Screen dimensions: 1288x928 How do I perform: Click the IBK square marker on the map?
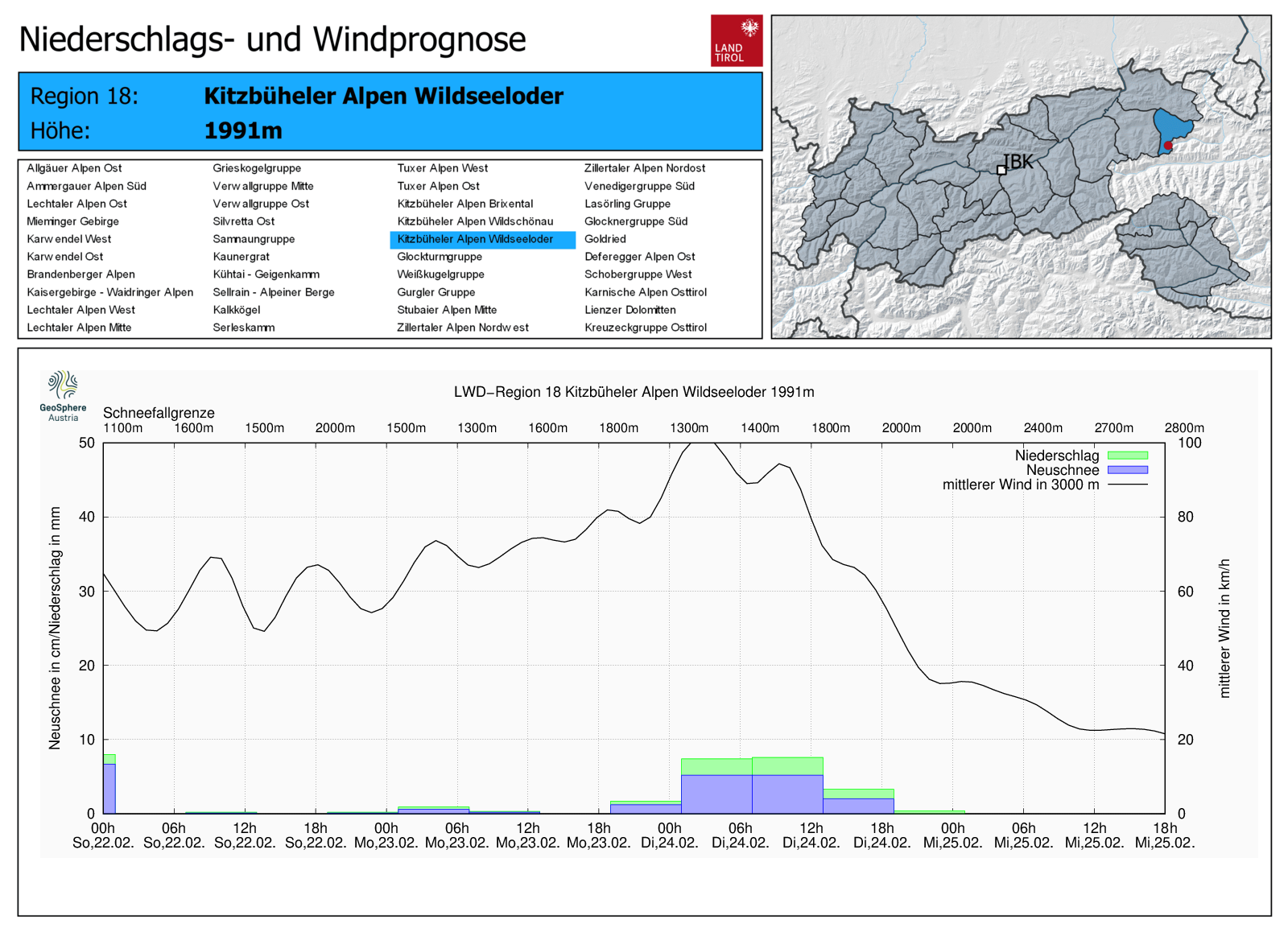click(1001, 170)
